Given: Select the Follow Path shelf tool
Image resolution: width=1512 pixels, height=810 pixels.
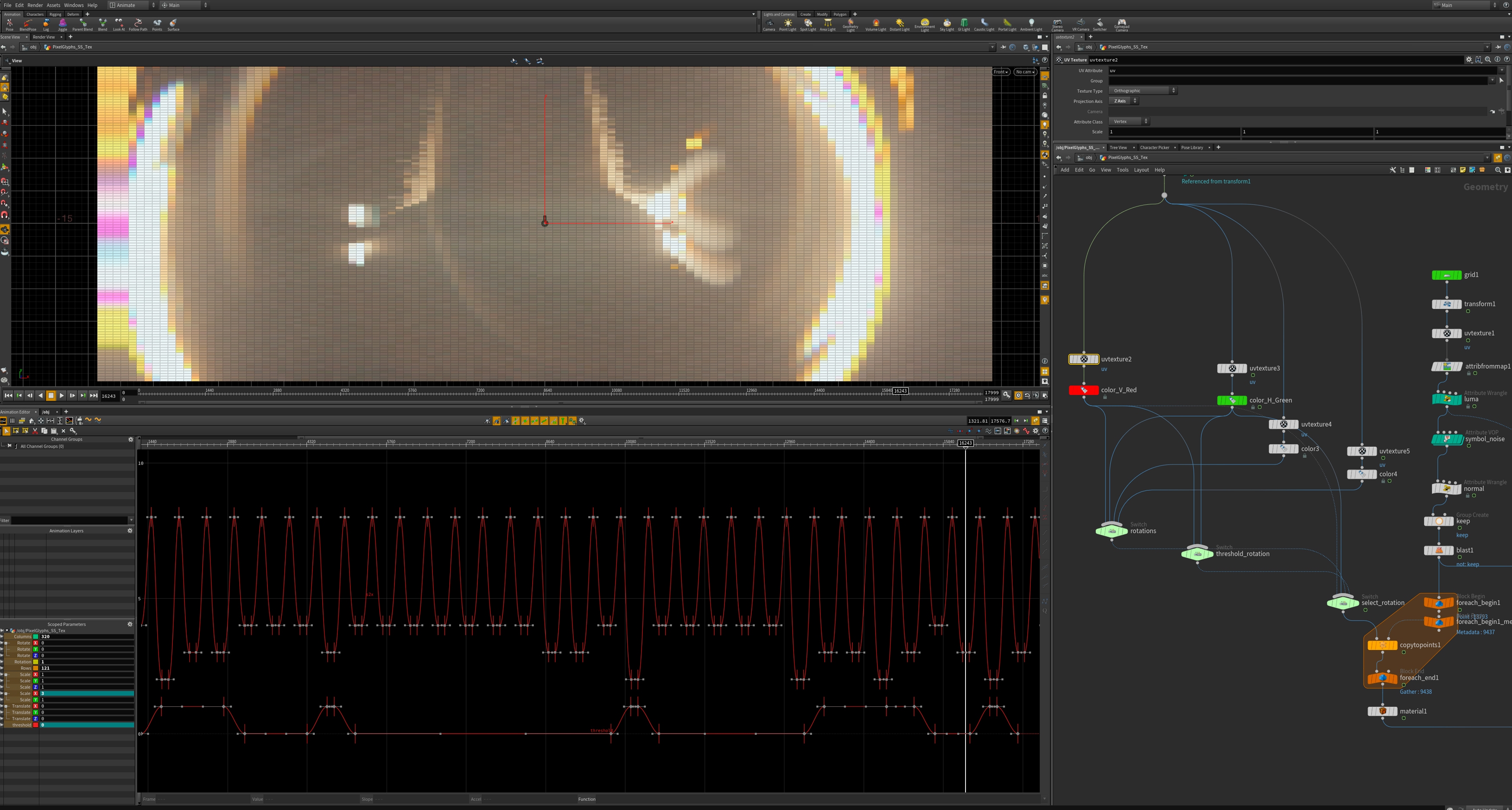Looking at the screenshot, I should pos(138,24).
